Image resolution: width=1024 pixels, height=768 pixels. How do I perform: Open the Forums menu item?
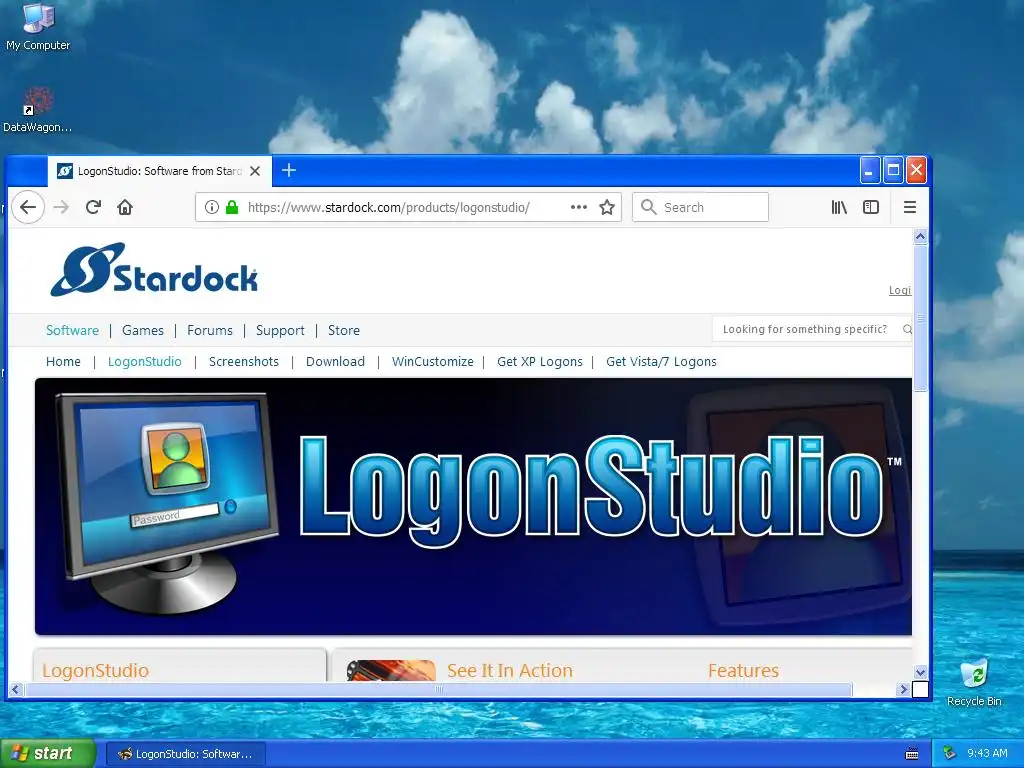click(x=210, y=330)
